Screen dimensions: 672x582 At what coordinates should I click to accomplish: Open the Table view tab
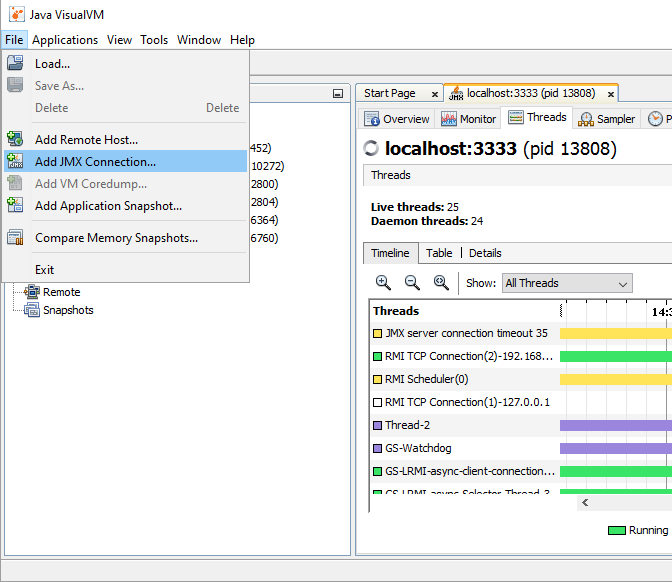click(x=439, y=253)
